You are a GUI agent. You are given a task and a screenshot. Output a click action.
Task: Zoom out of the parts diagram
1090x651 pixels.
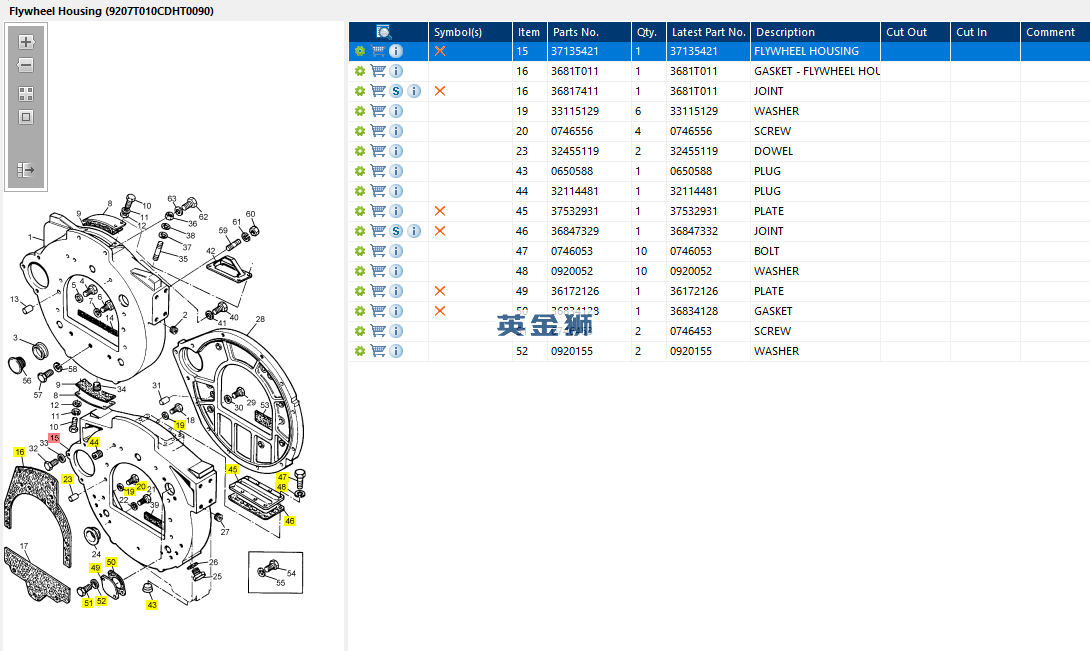point(26,65)
